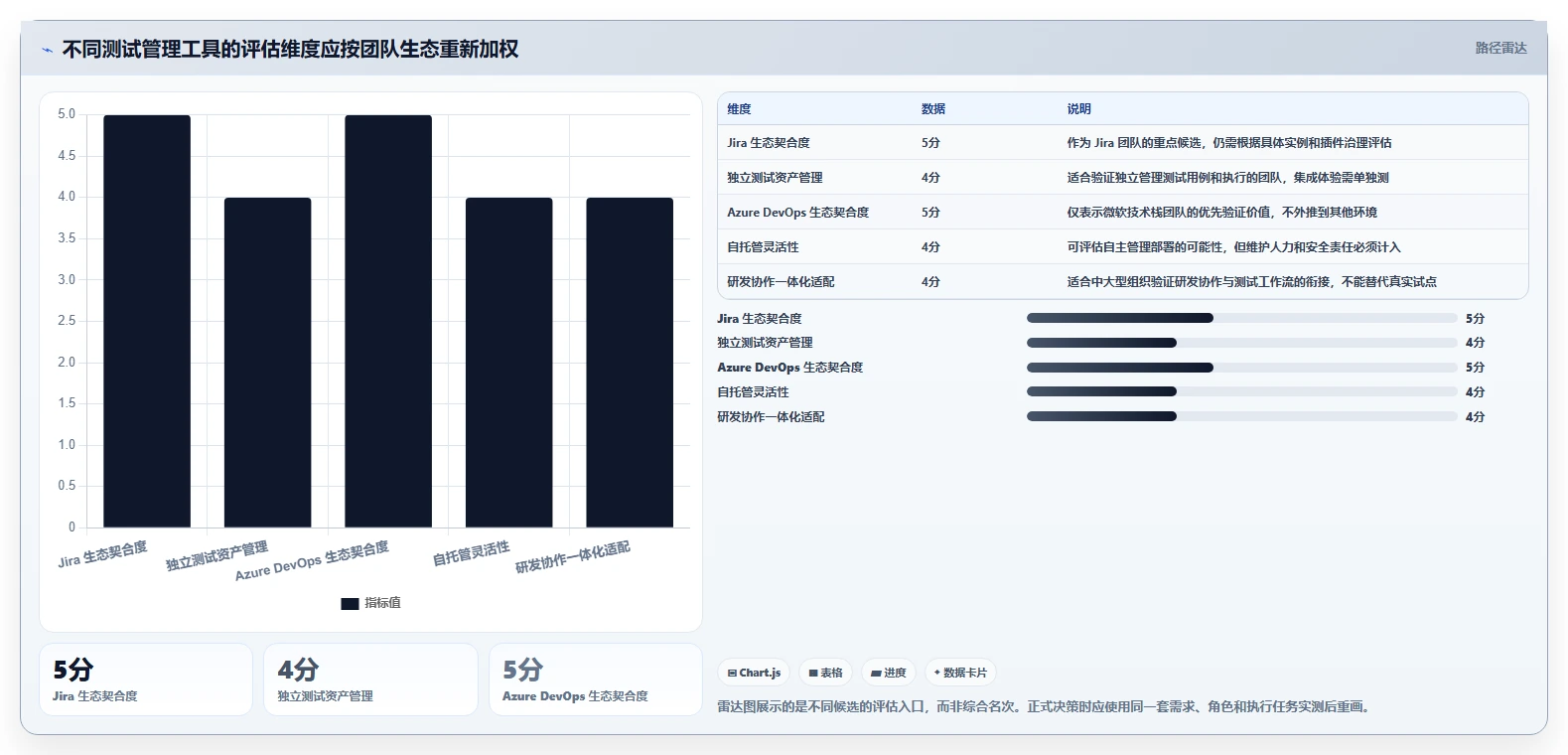
Task: Click the dashboard title 不同测试管理工具的评估维度
Action: [x=290, y=50]
